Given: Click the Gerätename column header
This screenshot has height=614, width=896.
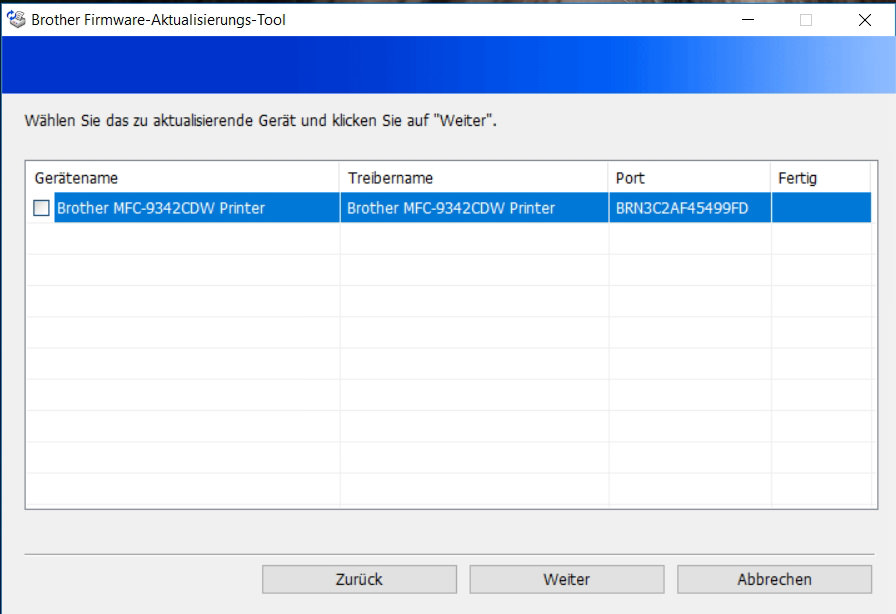Looking at the screenshot, I should coord(182,178).
